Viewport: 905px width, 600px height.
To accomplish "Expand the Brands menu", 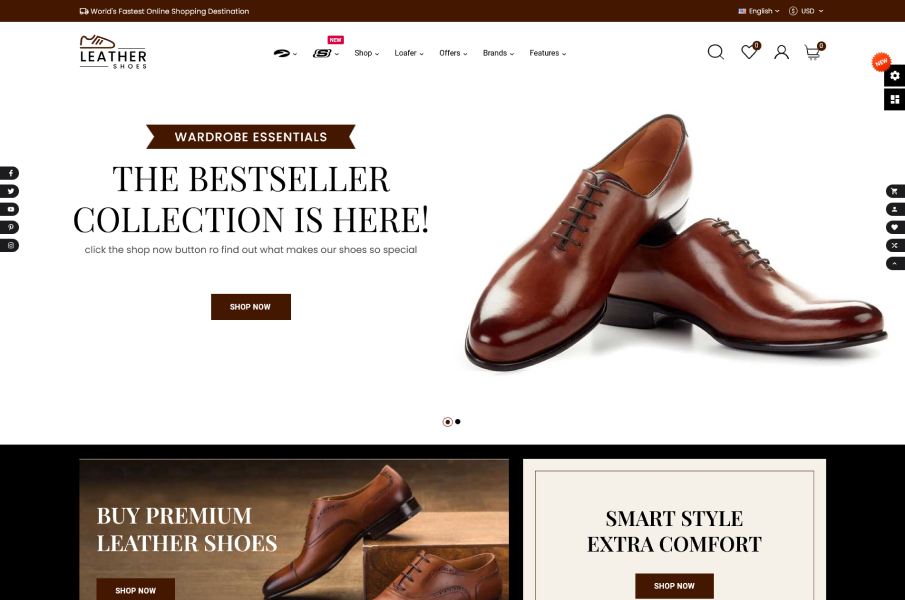I will [x=498, y=53].
